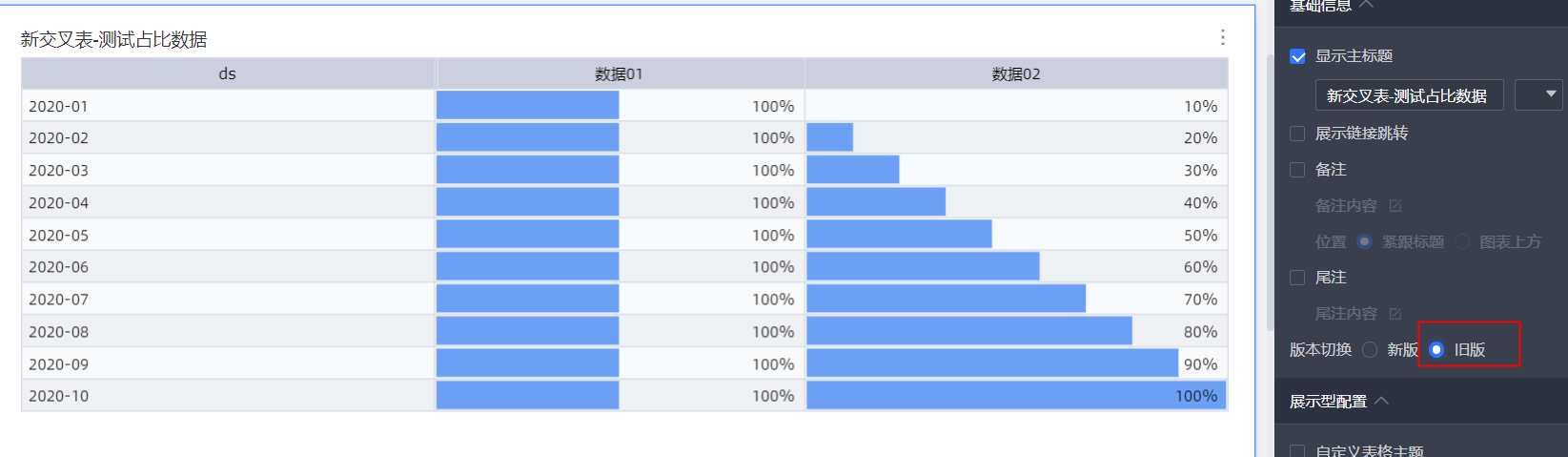
Task: Choose the 图表上方 position radio option
Action: [1462, 242]
